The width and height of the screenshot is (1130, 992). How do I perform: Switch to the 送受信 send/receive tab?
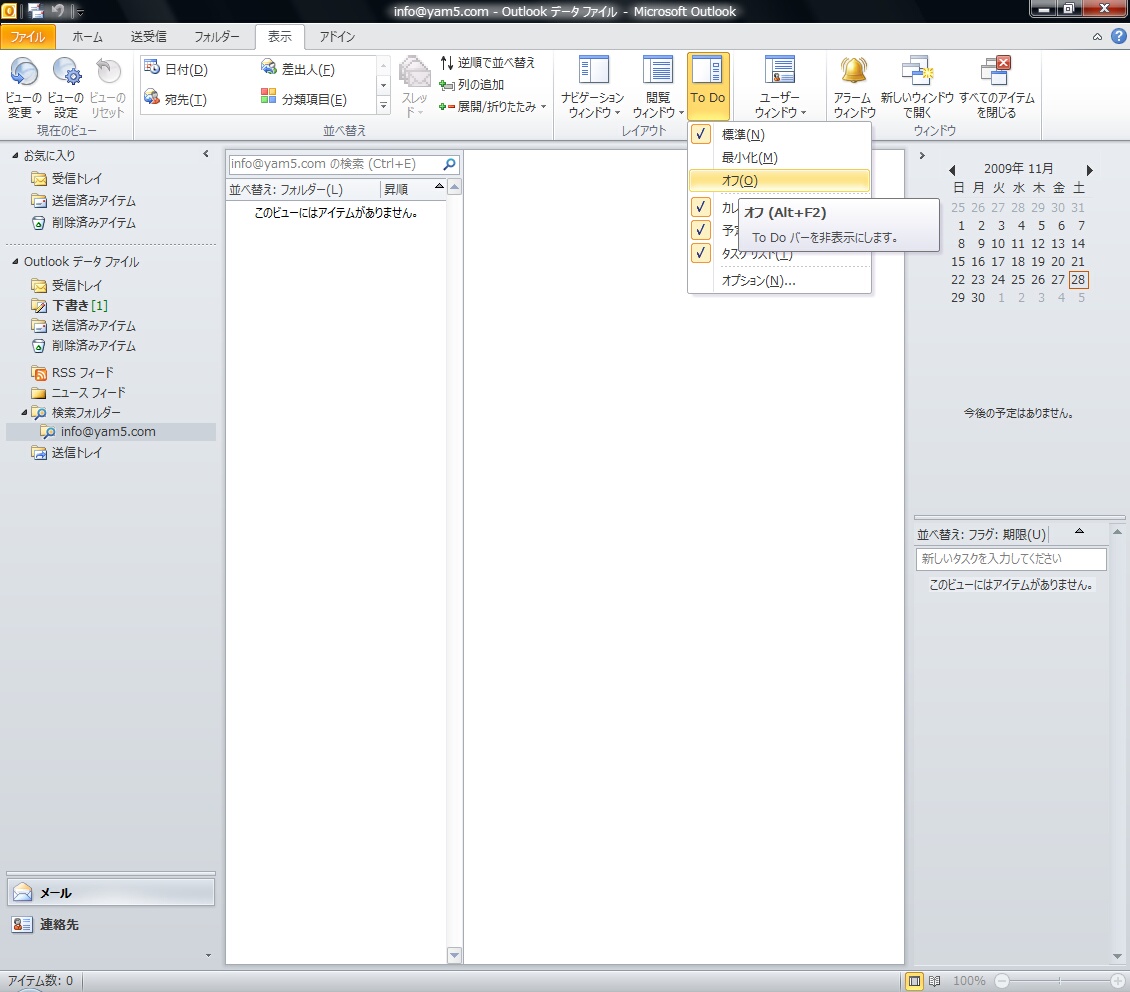(148, 37)
